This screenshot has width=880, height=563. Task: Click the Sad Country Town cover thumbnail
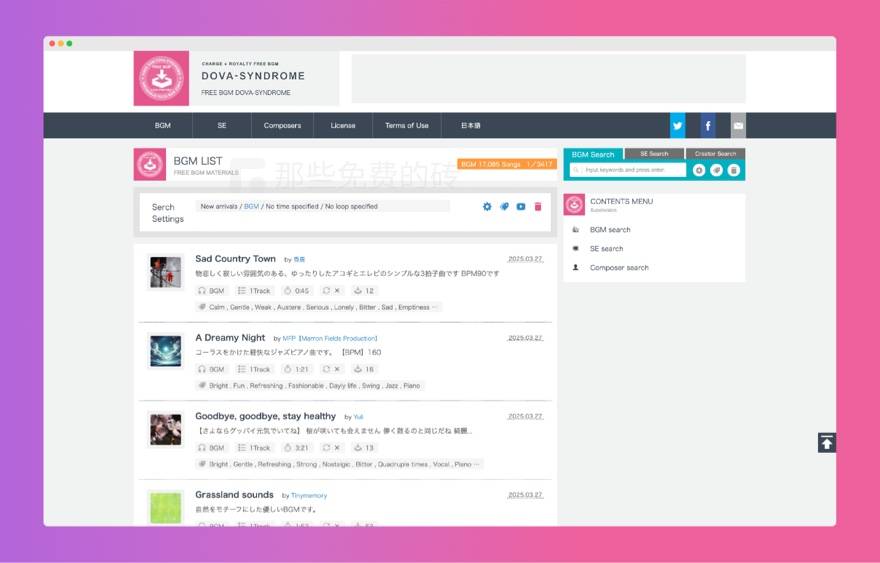[166, 272]
